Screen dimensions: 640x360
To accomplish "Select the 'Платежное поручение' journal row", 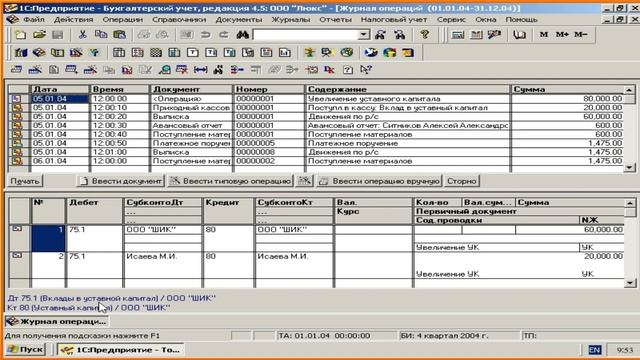I will point(316,143).
